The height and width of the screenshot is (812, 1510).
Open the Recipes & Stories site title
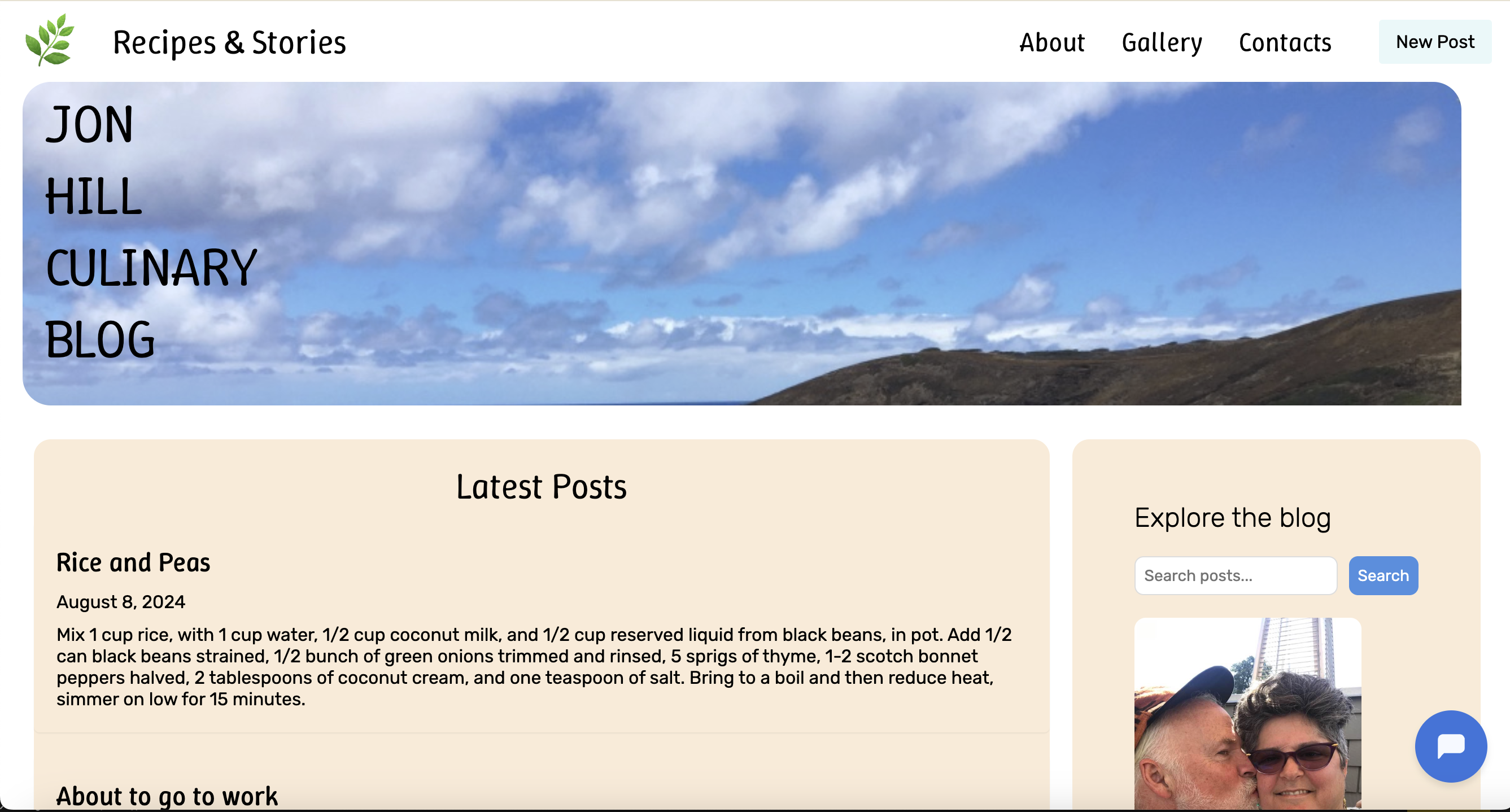coord(229,42)
